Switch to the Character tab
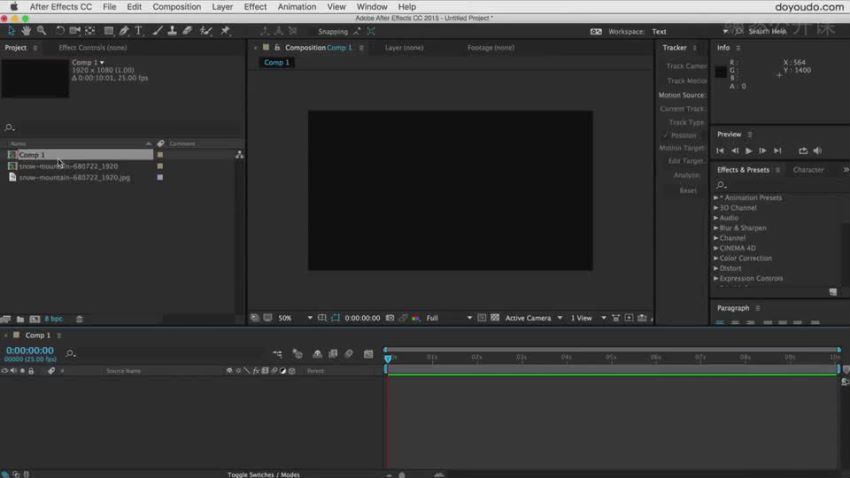850x478 pixels. coord(808,170)
